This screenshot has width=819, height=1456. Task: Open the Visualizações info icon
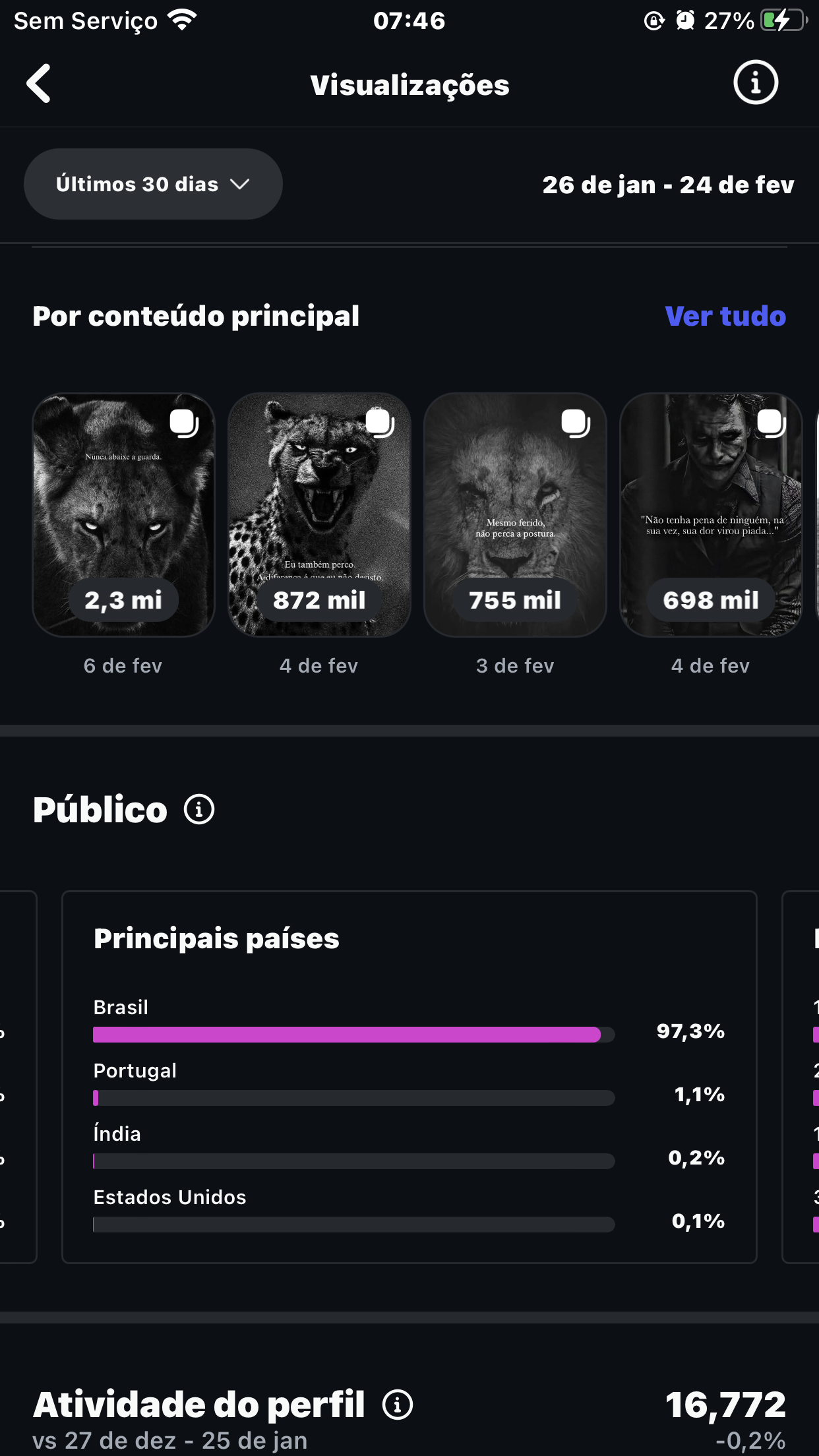tap(756, 83)
